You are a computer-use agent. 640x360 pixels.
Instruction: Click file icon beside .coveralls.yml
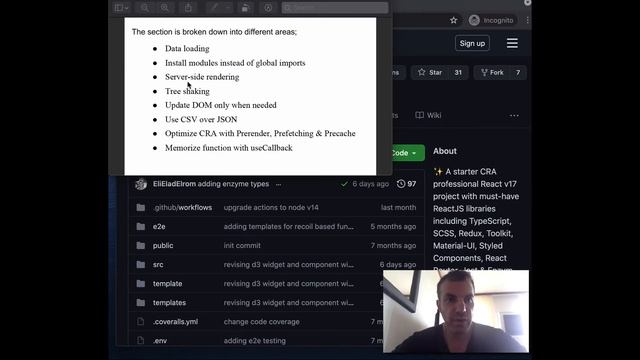[x=141, y=322]
